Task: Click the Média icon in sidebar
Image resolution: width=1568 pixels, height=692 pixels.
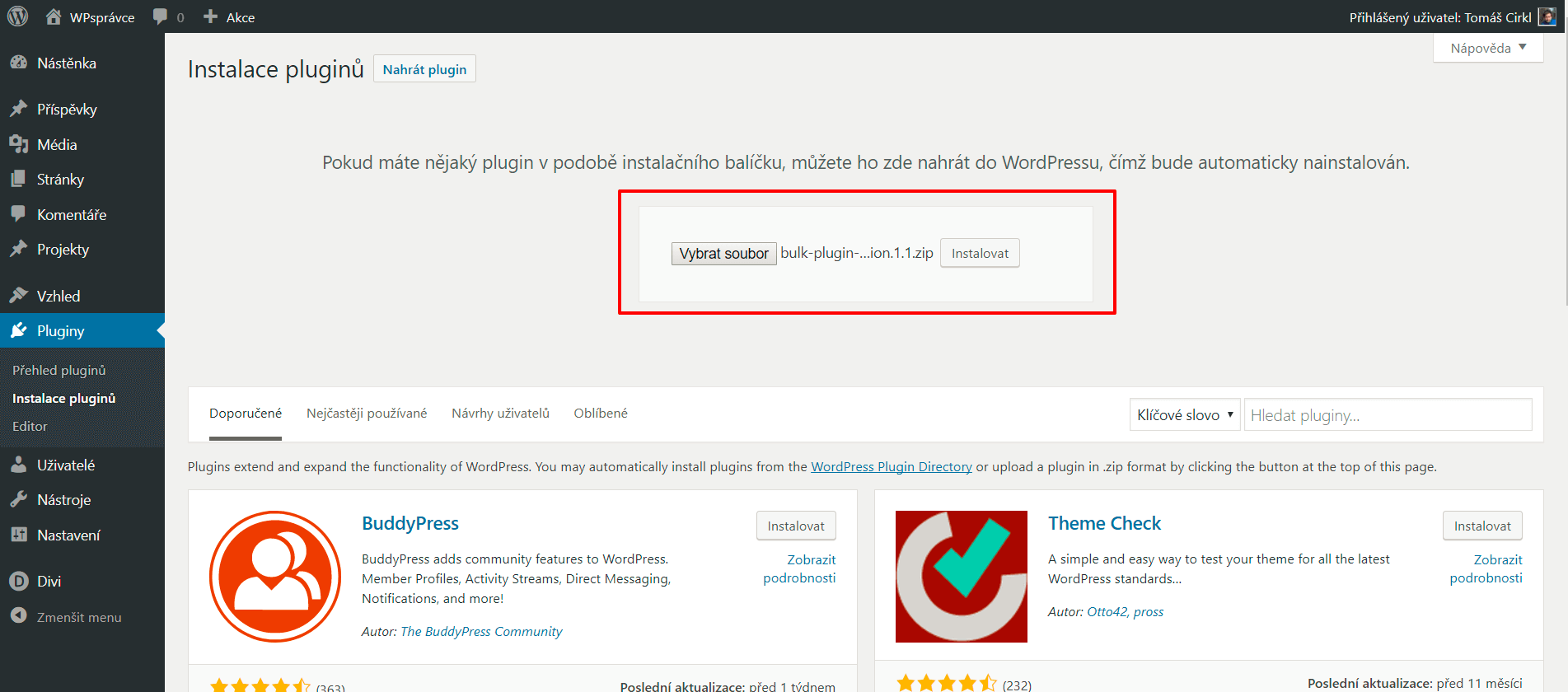Action: pos(18,144)
